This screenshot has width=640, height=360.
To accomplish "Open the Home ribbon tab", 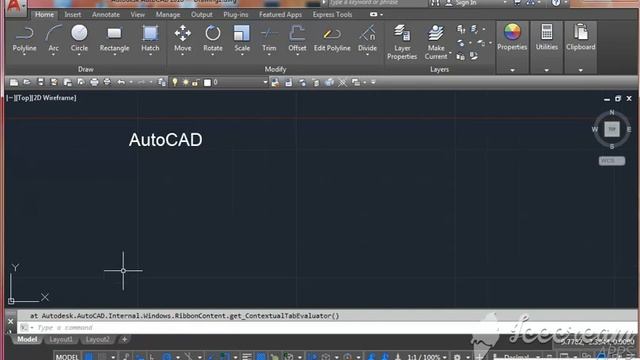I will click(44, 14).
